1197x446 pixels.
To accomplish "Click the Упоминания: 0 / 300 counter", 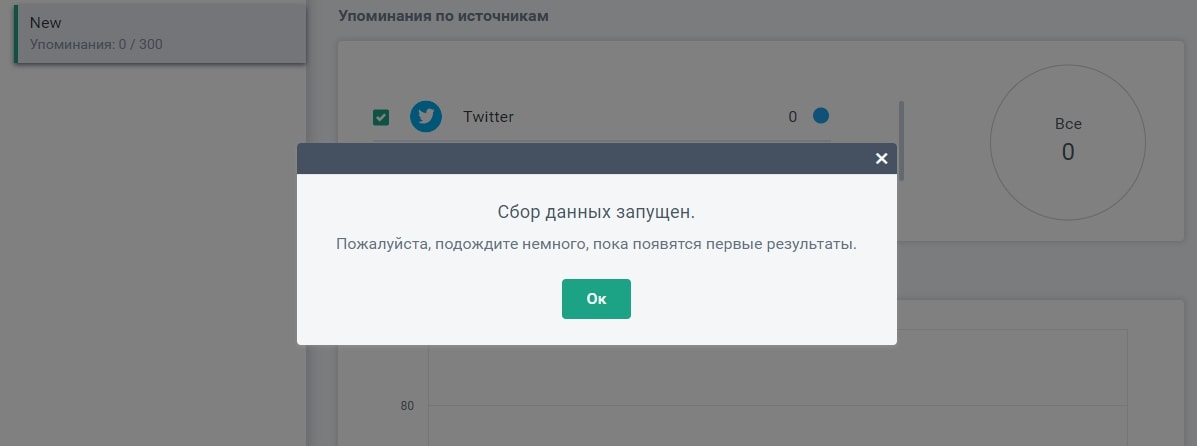I will click(x=96, y=44).
